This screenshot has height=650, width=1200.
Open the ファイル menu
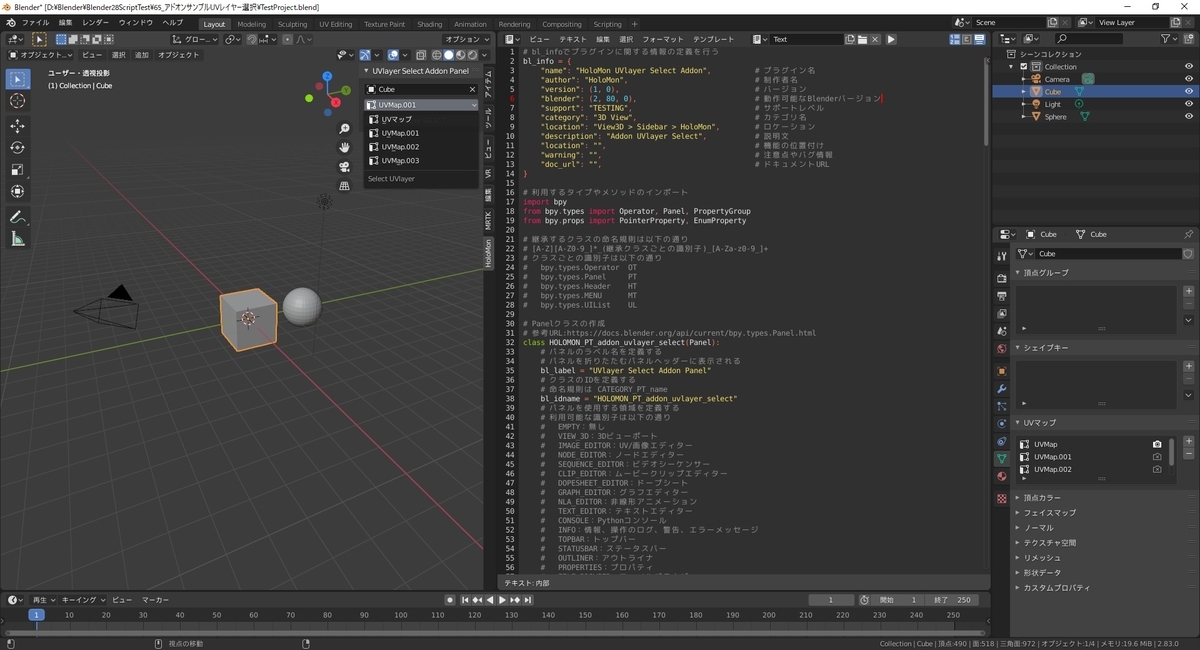click(x=35, y=22)
